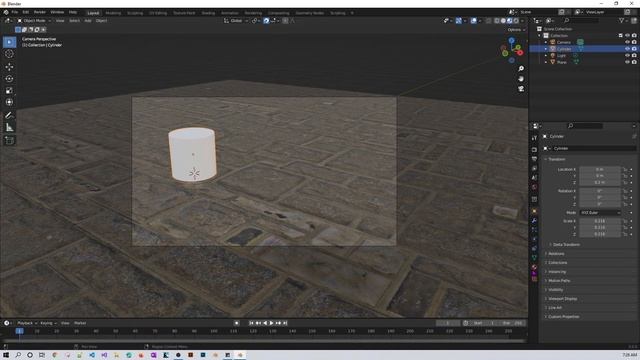Viewport: 640px width, 360px height.
Task: Expand the Collections panel
Action: click(x=558, y=262)
